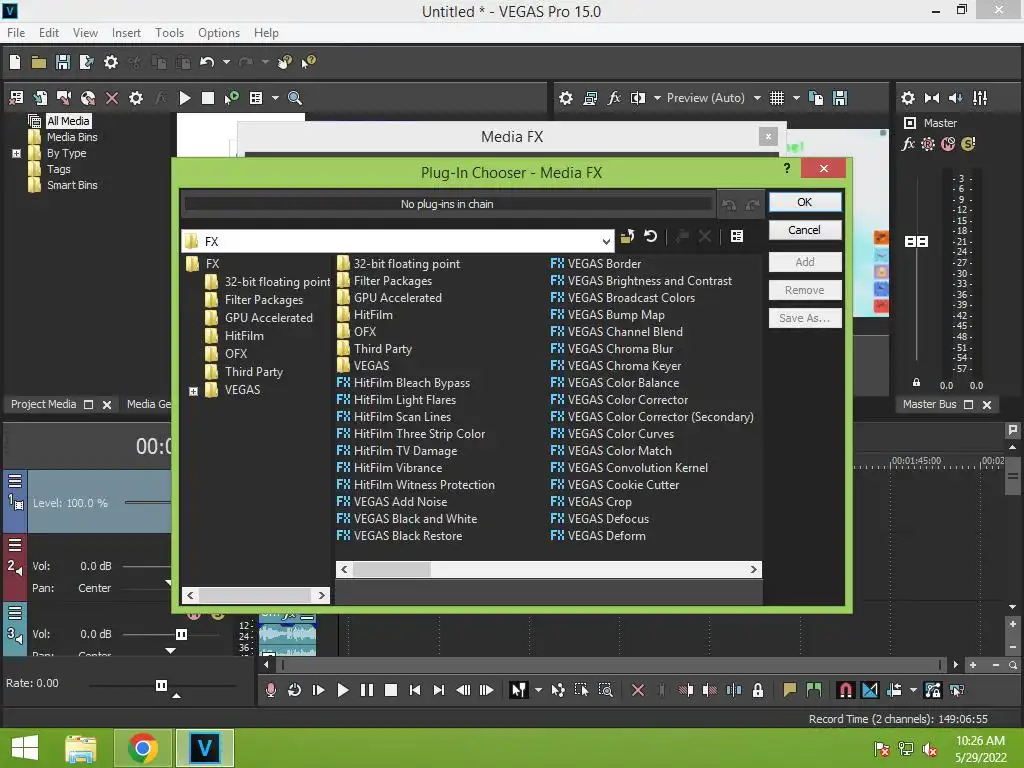This screenshot has width=1024, height=768.
Task: Pause timeline playback in transport
Action: pos(366,690)
